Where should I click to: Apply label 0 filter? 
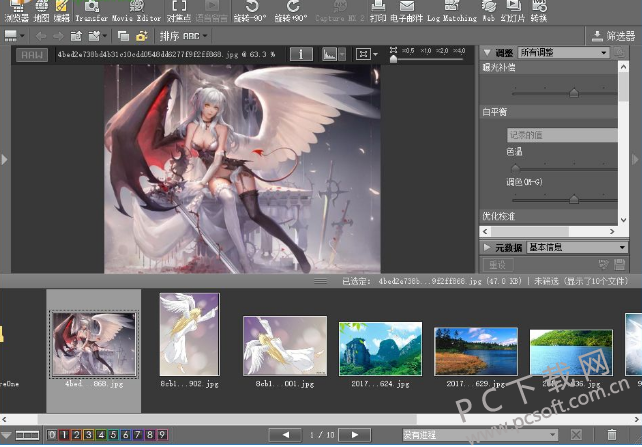coord(52,434)
